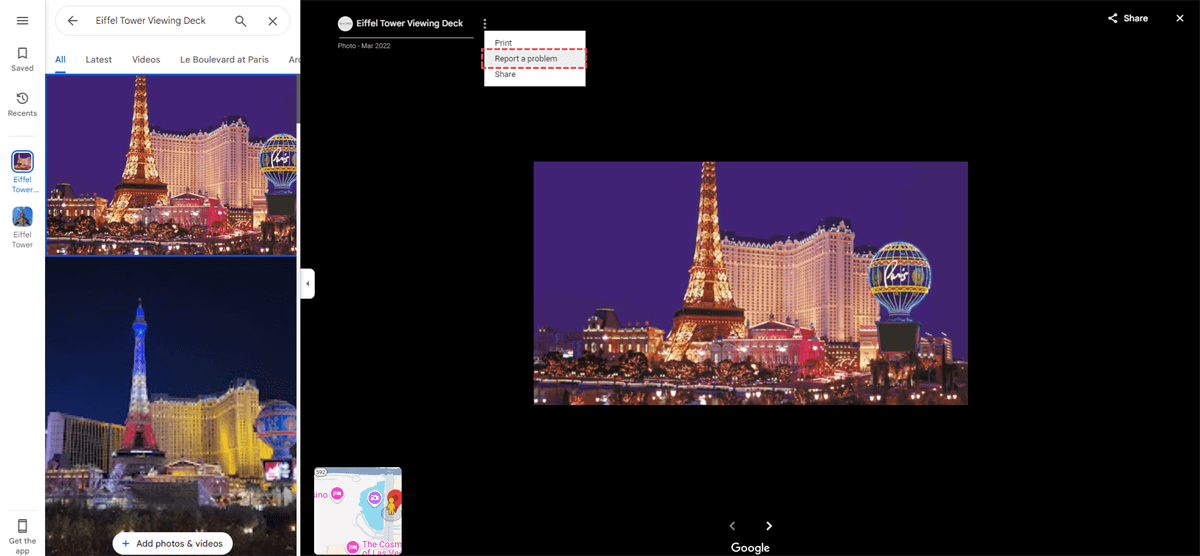Select the first night Eiffel Tower thumbnail

[x=172, y=165]
